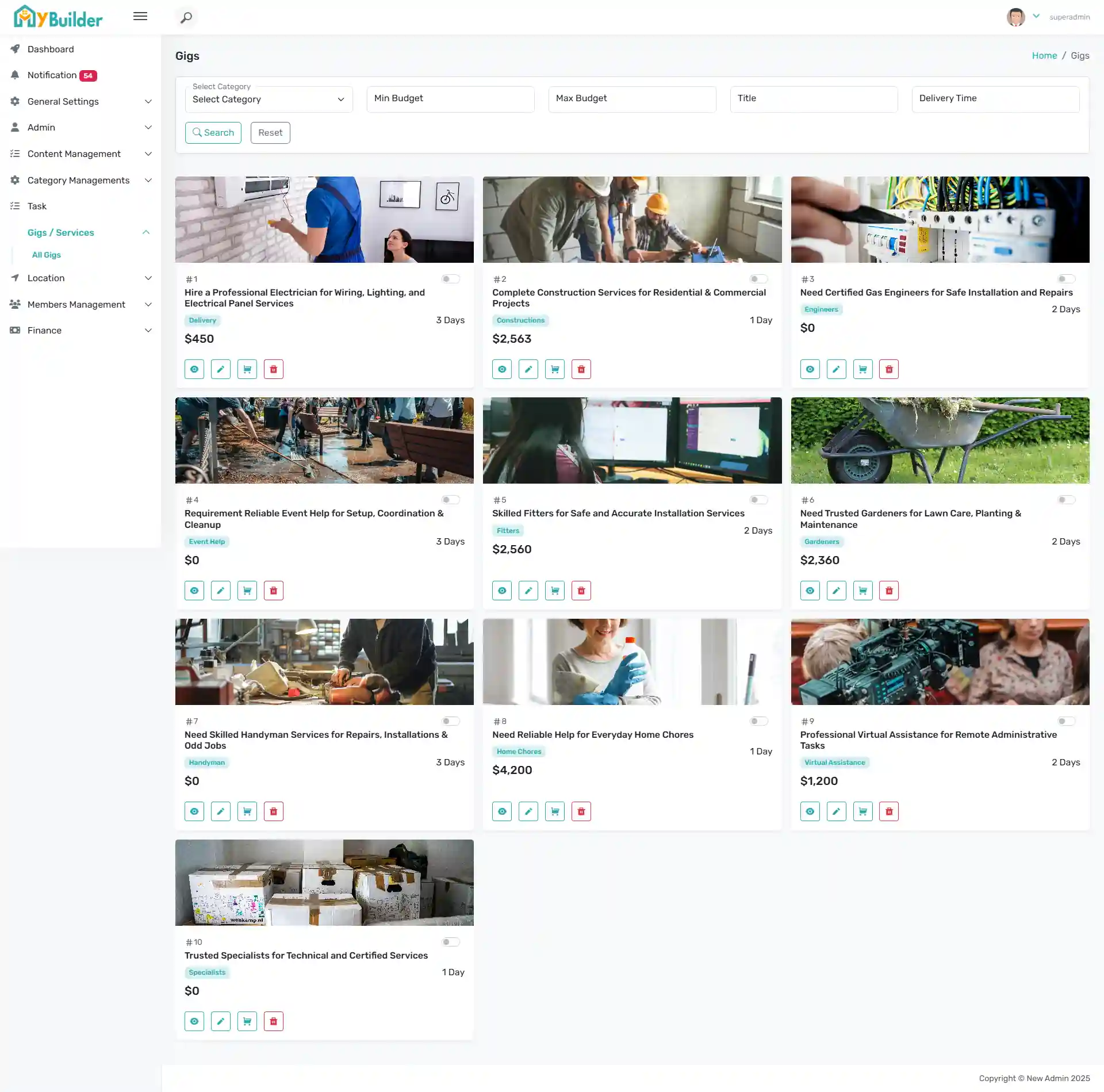1104x1092 pixels.
Task: Toggle the hamburger sidebar menu icon
Action: click(140, 16)
